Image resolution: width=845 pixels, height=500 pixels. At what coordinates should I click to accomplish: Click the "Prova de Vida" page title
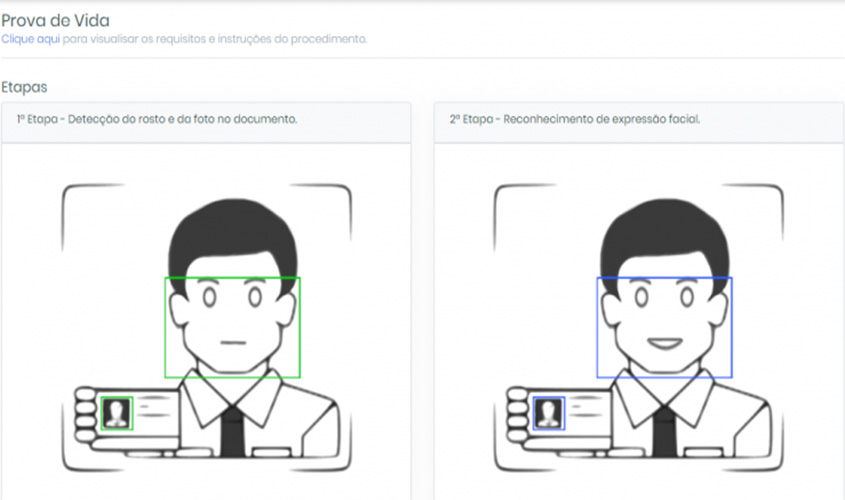[55, 19]
